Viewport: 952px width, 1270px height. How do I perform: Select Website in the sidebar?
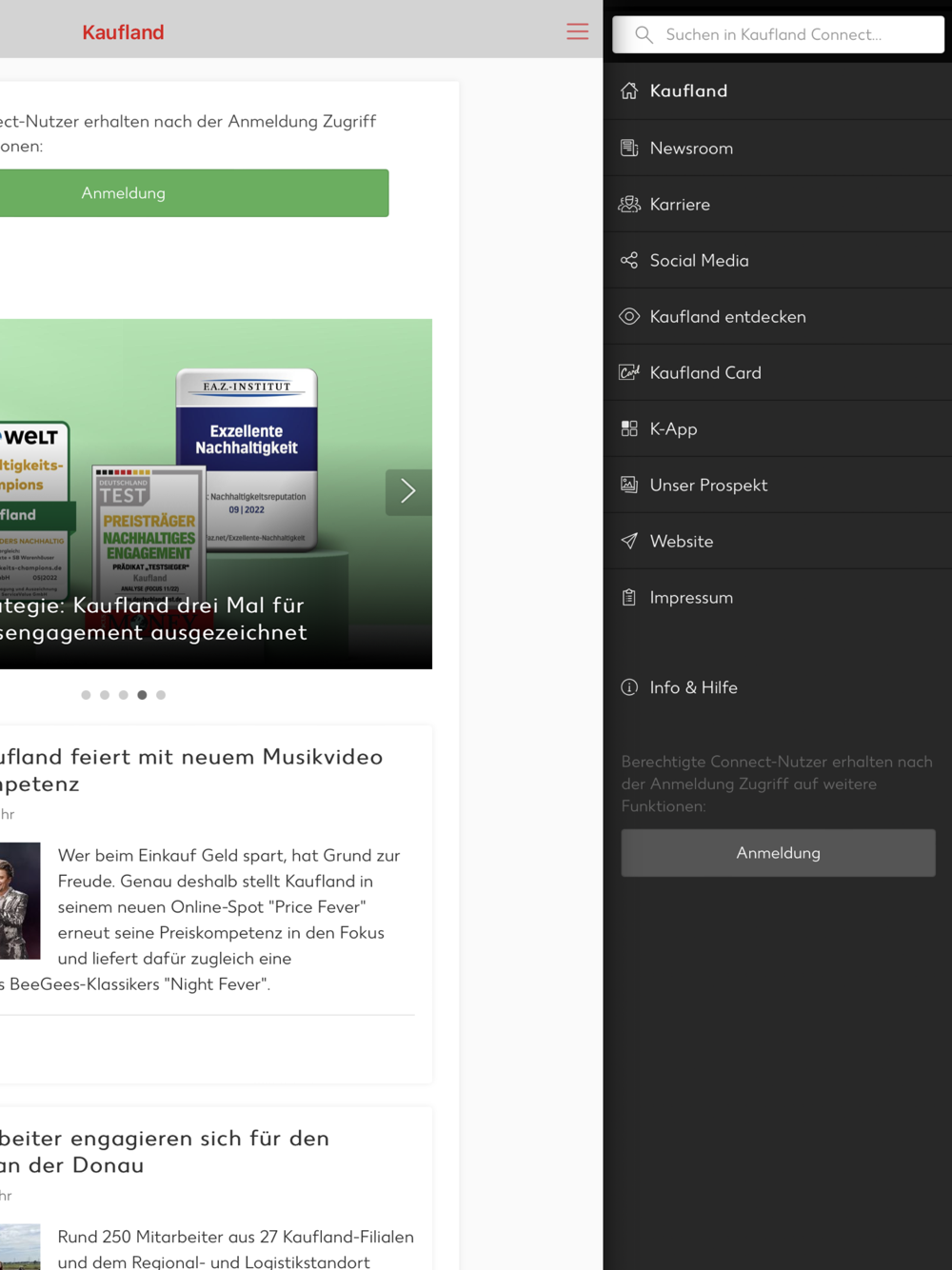(x=778, y=541)
